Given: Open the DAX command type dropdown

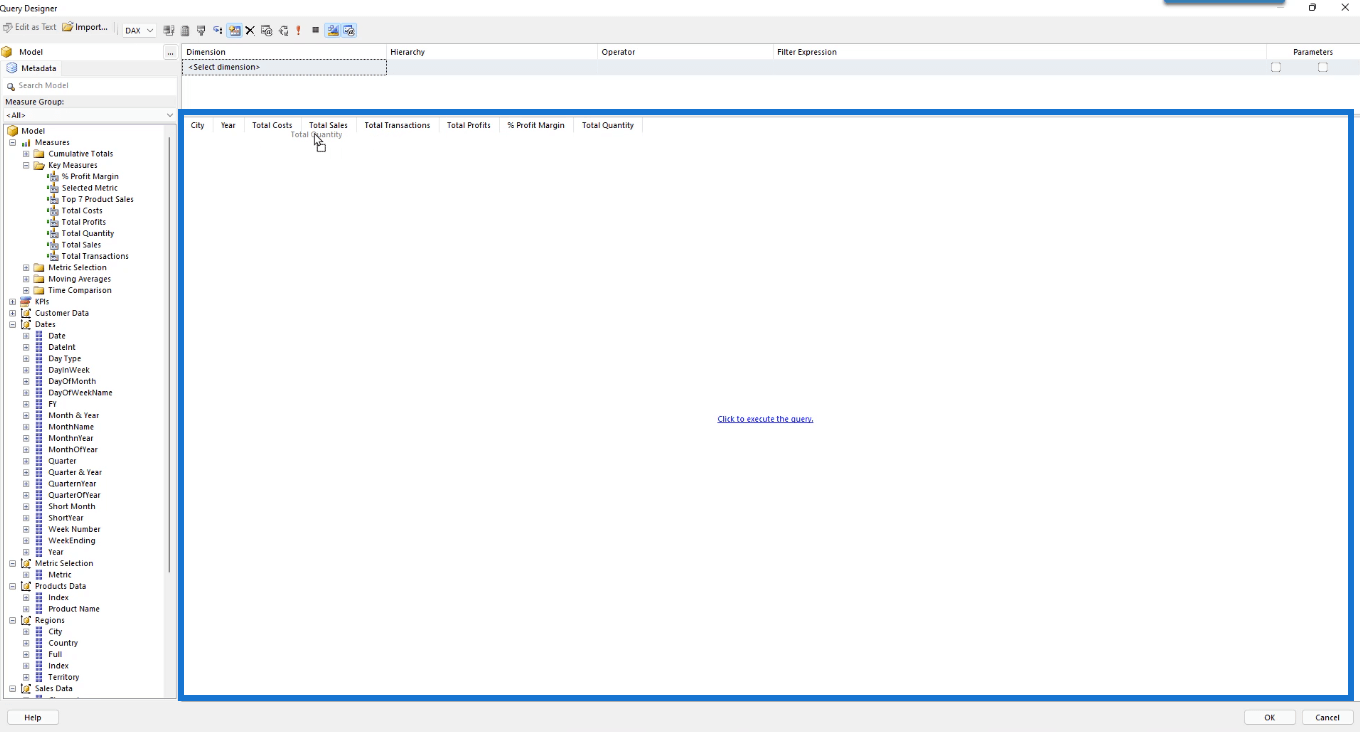Looking at the screenshot, I should pos(139,31).
